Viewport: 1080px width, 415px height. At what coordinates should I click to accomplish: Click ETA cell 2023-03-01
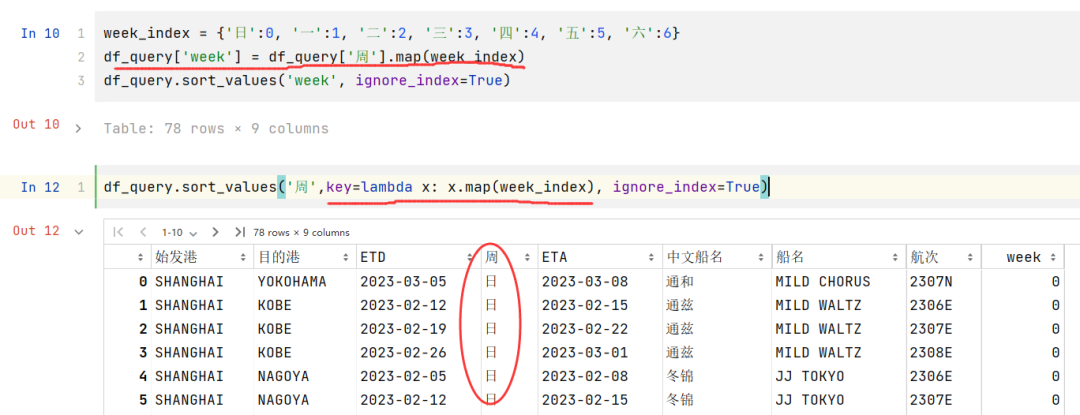pyautogui.click(x=585, y=353)
